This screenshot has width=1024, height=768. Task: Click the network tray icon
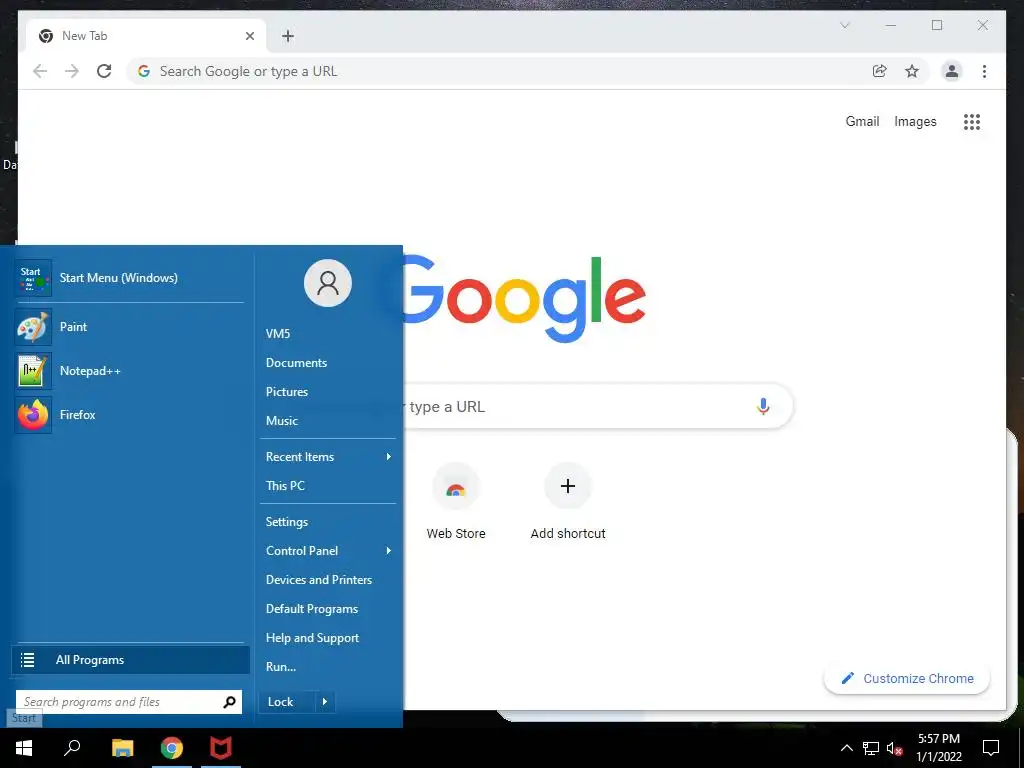coord(871,748)
